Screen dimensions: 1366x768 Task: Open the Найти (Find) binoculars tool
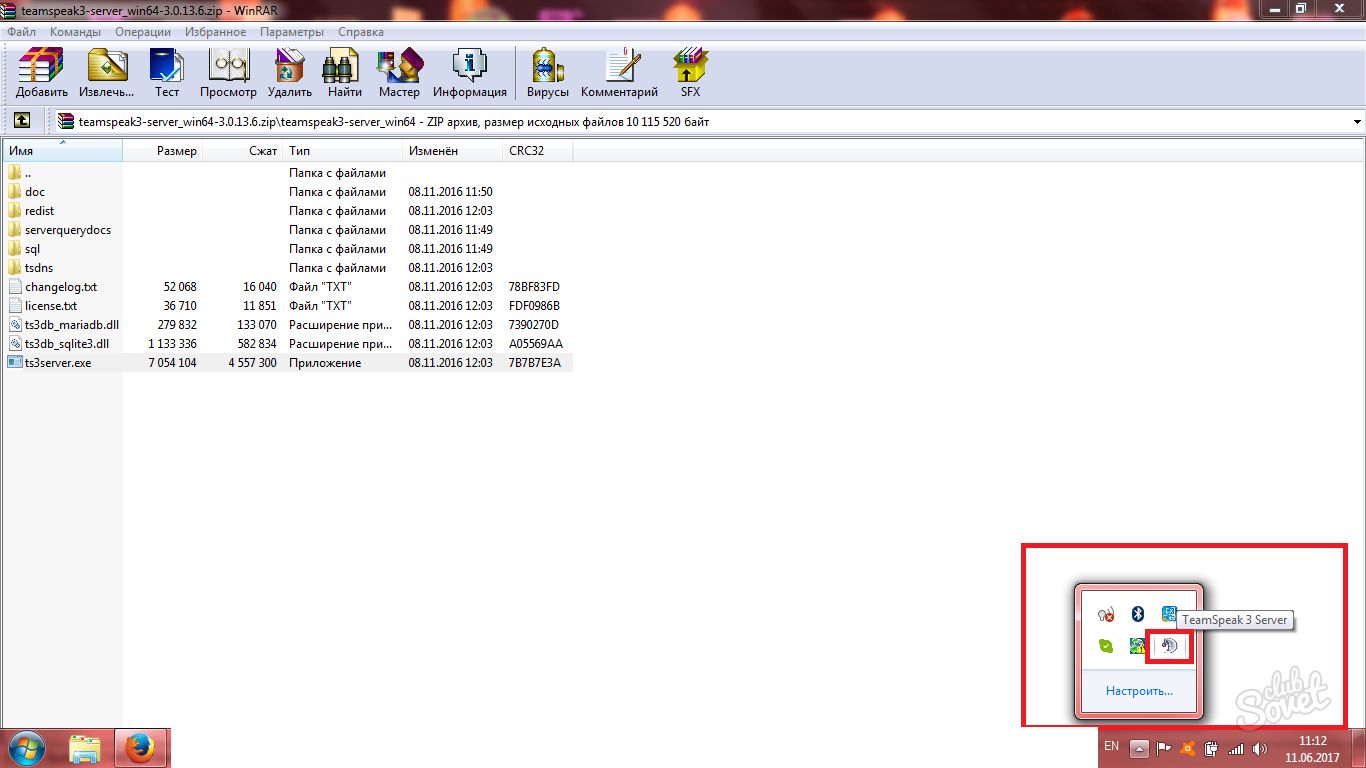coord(344,74)
